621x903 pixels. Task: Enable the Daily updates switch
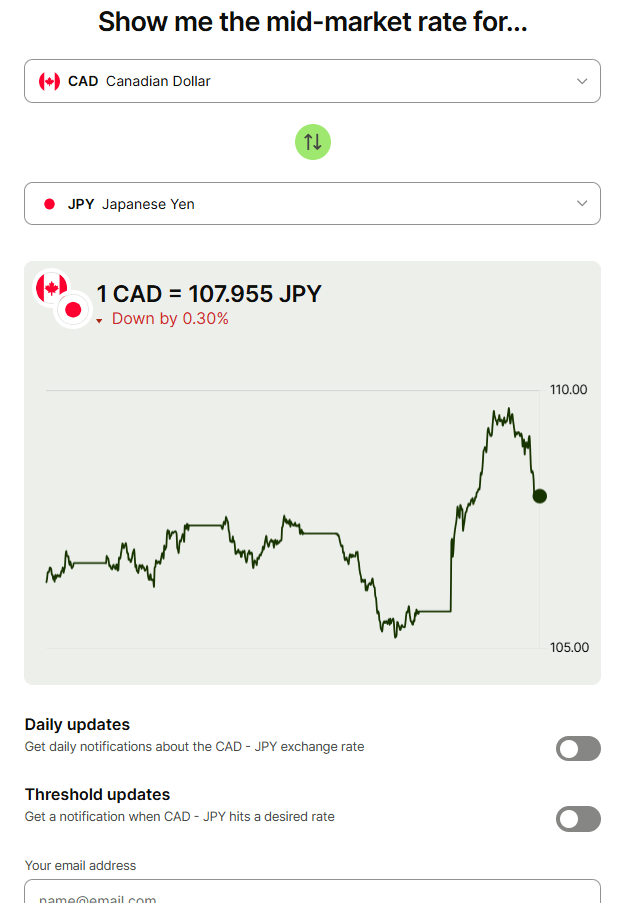(x=578, y=748)
